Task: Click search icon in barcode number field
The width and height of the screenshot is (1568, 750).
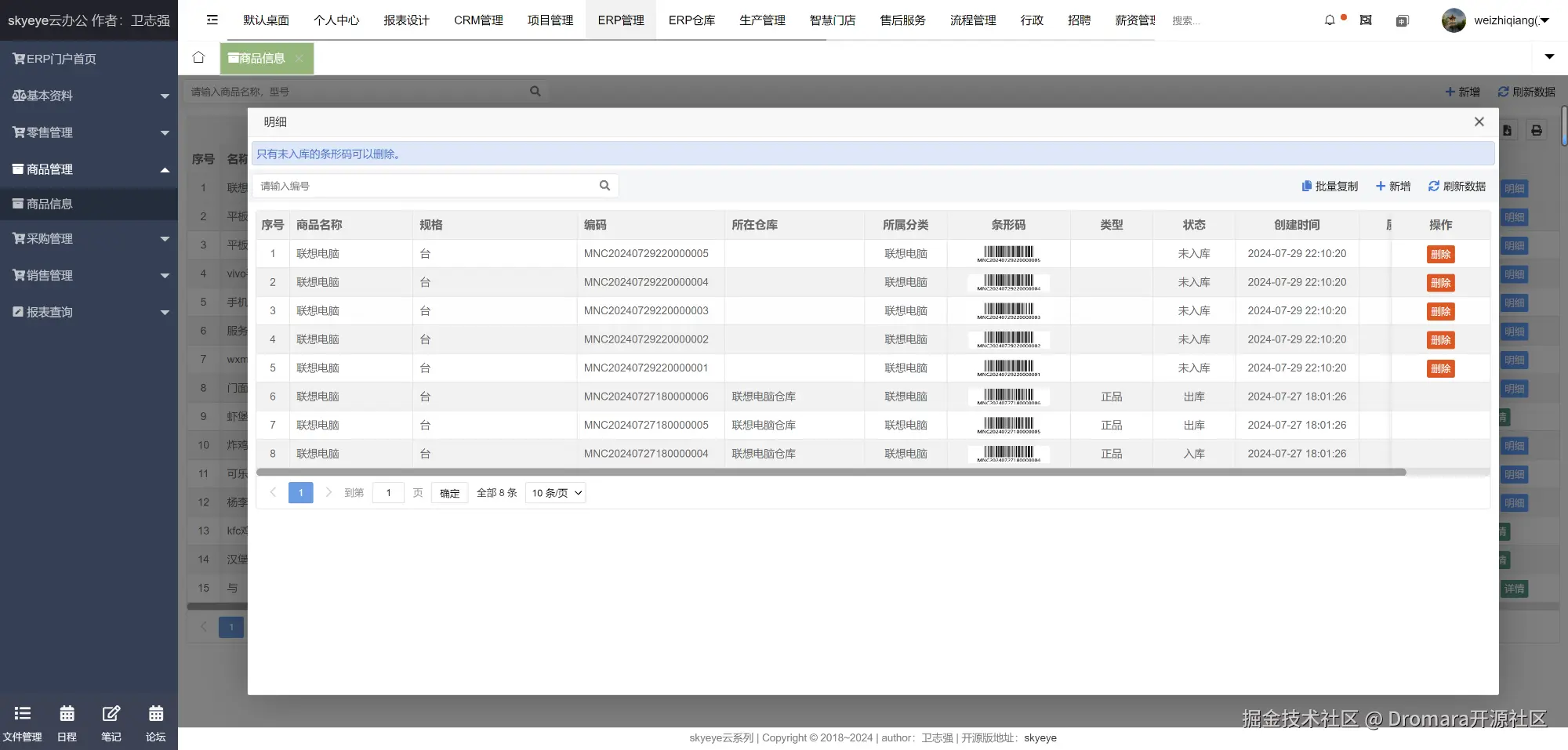Action: 604,186
